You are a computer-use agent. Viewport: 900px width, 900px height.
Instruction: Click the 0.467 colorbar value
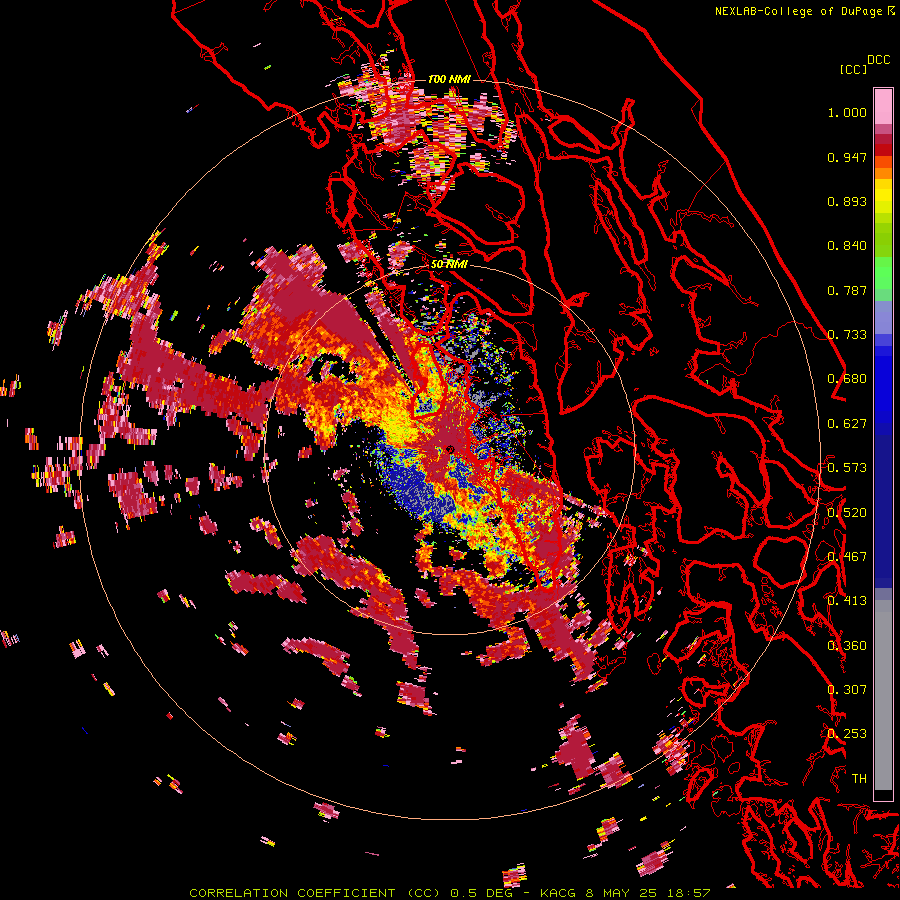847,557
